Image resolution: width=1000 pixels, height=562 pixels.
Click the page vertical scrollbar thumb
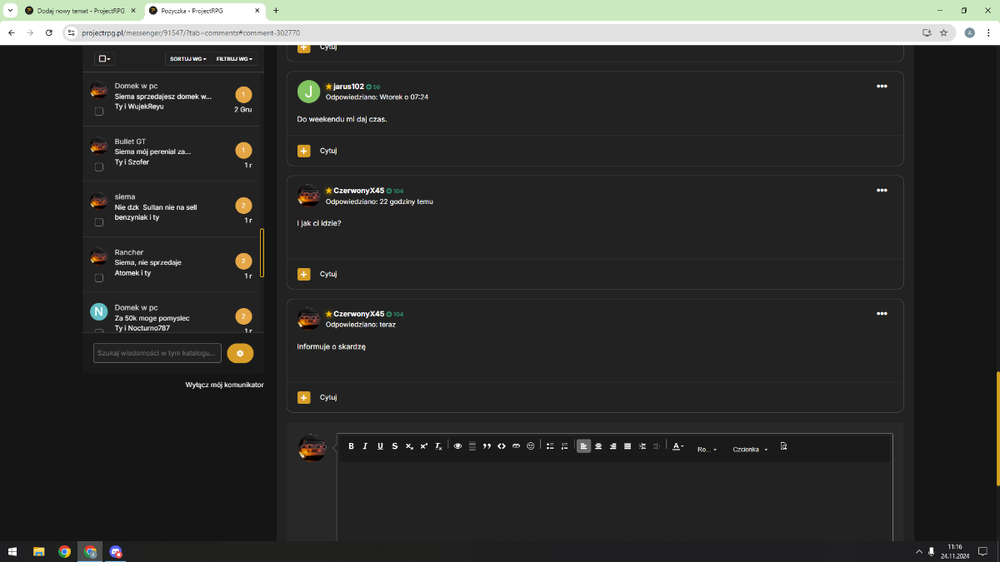(x=997, y=429)
